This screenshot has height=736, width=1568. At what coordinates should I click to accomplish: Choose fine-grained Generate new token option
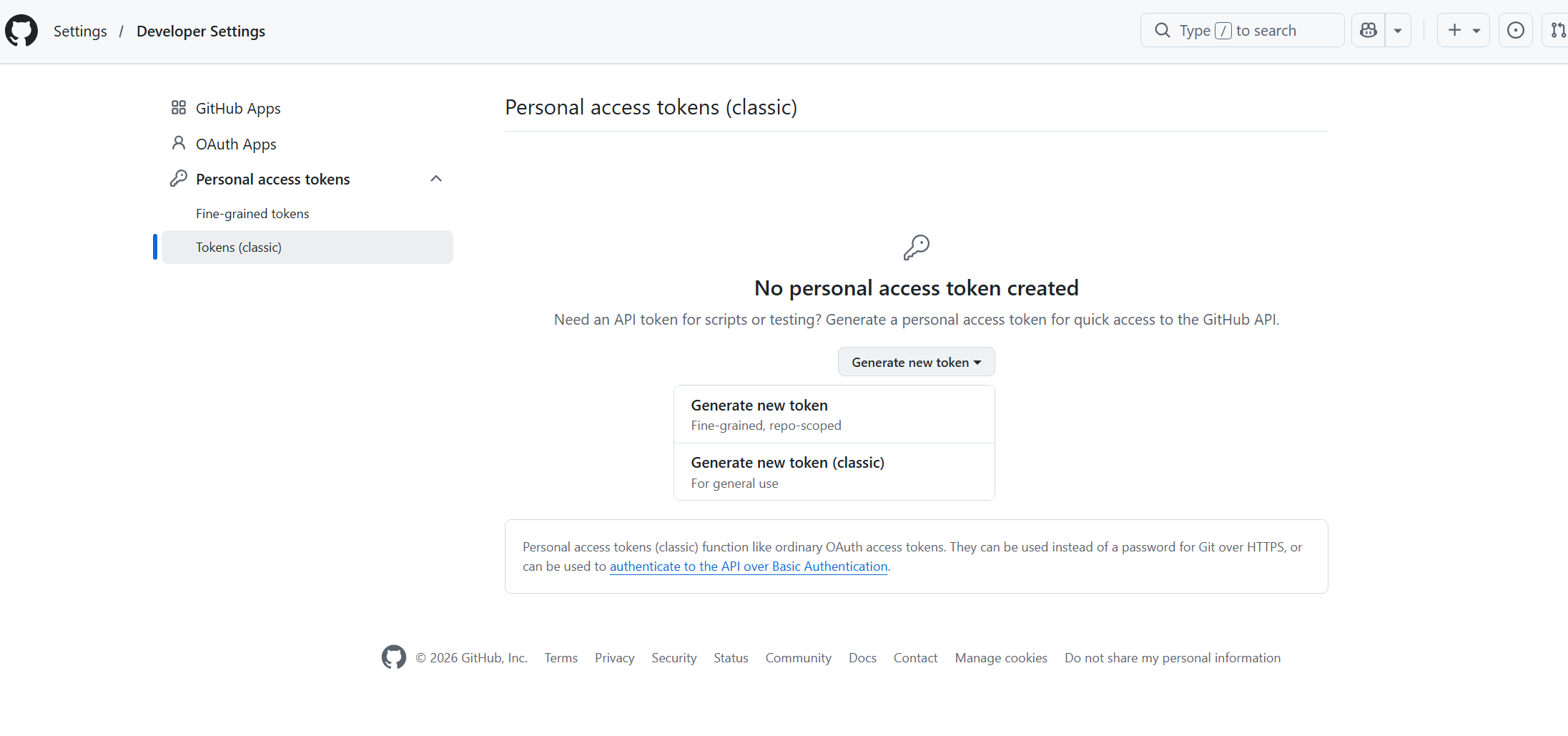pyautogui.click(x=834, y=415)
